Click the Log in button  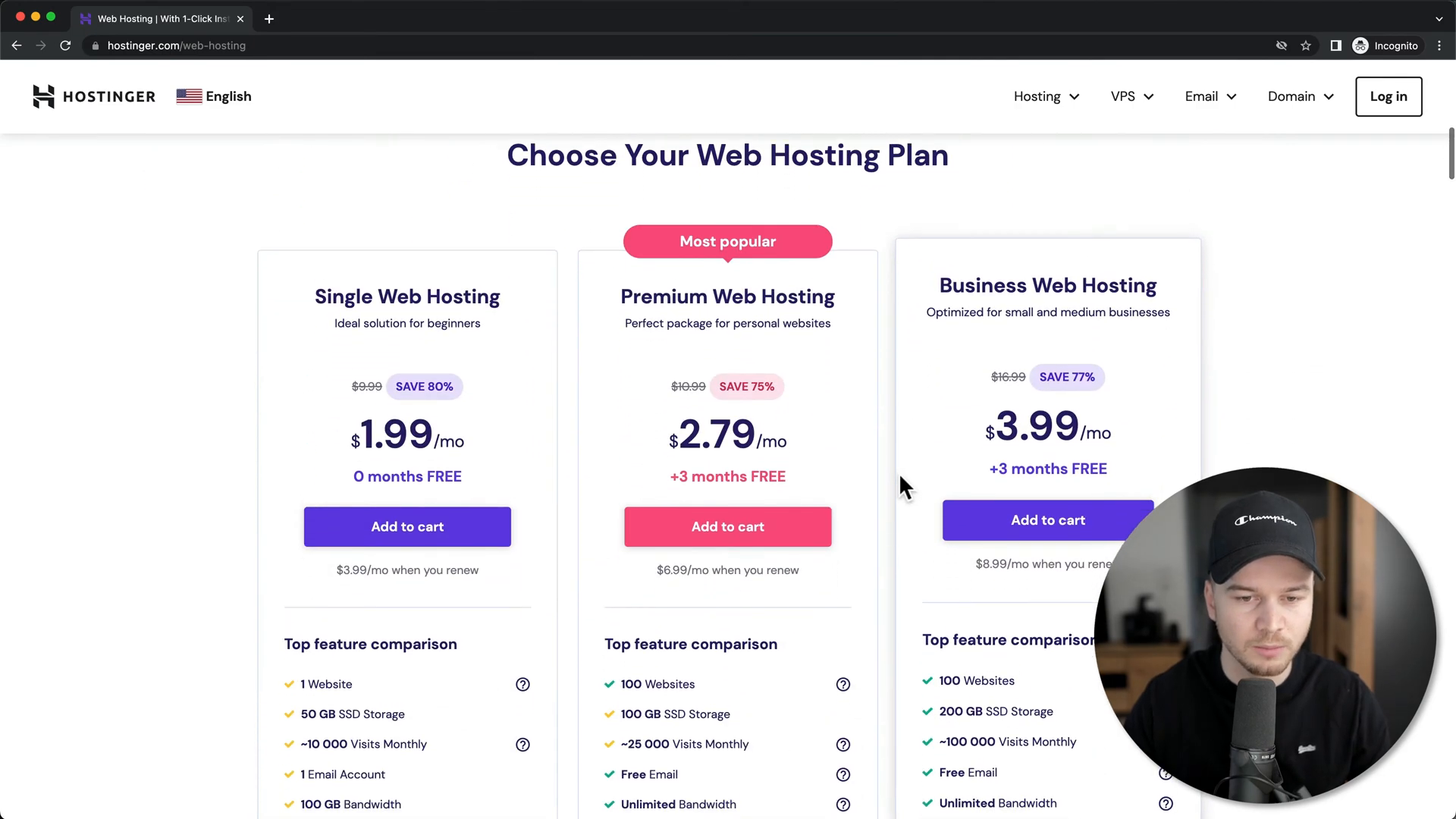click(x=1388, y=96)
